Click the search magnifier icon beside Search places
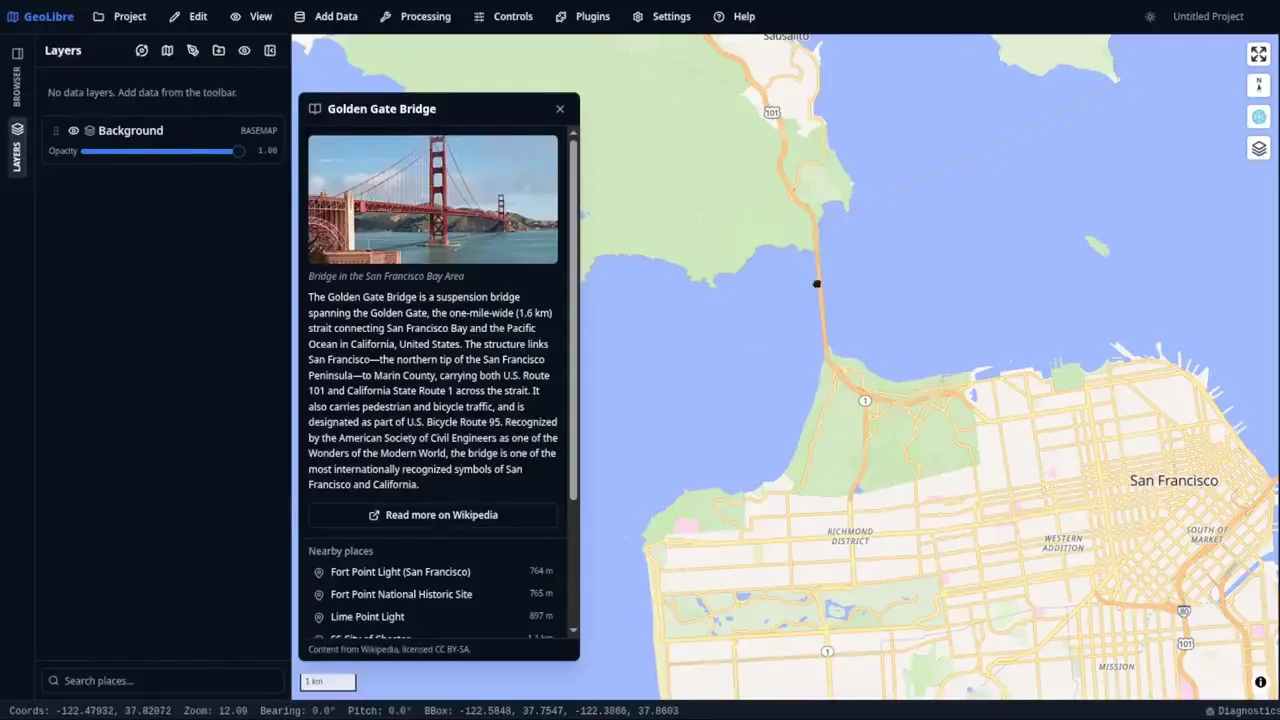 click(x=53, y=681)
